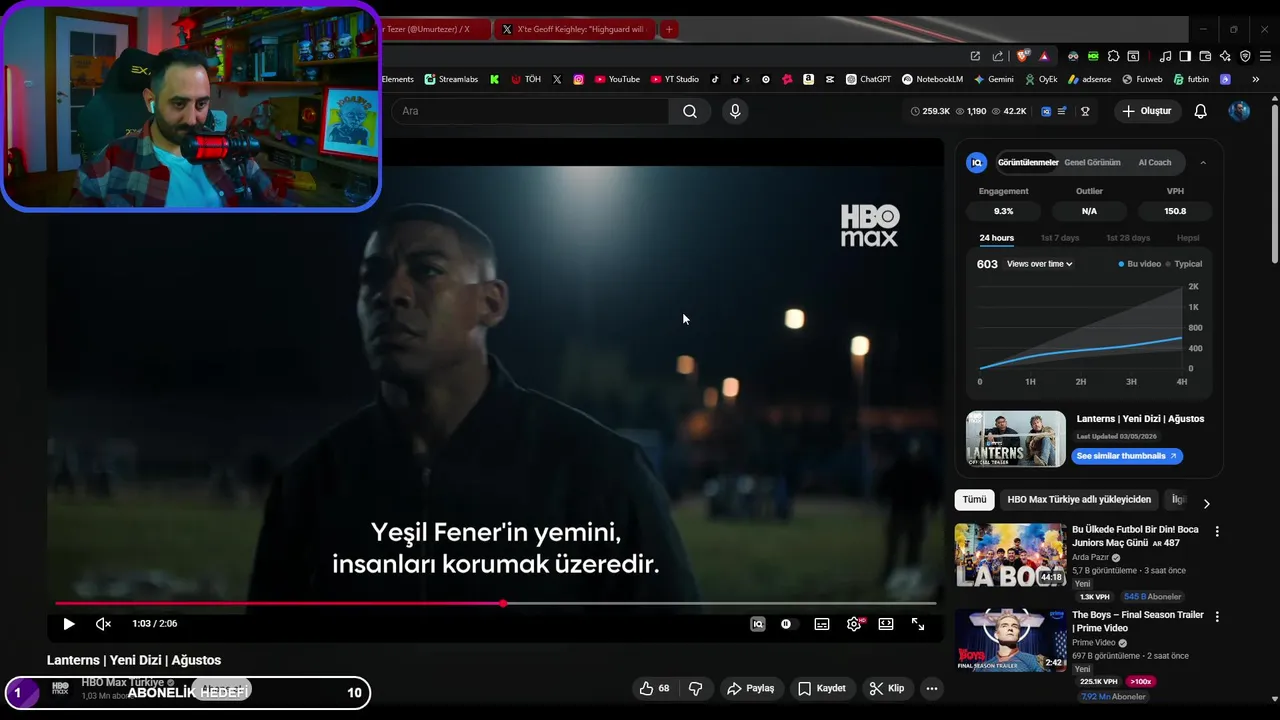Switch to Görüntülenmeler tab in vidIQ panel
Image resolution: width=1280 pixels, height=720 pixels.
coord(1028,162)
